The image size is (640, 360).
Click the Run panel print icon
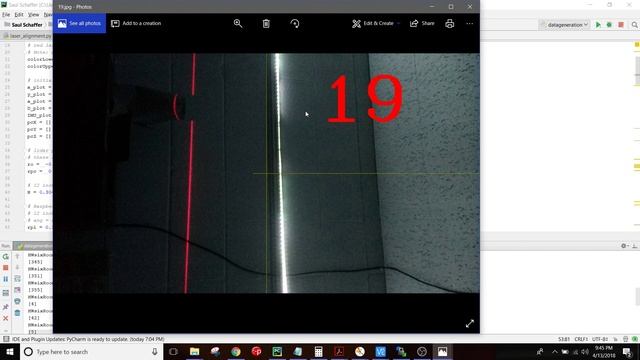tap(17, 302)
